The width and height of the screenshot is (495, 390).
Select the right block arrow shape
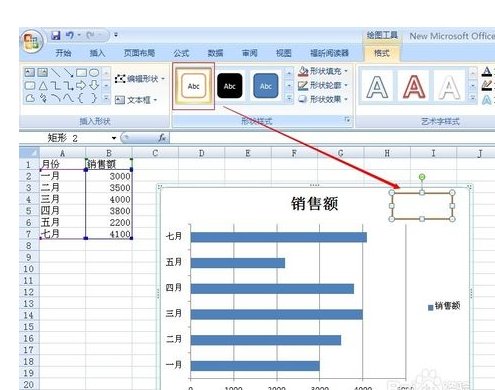(x=81, y=85)
